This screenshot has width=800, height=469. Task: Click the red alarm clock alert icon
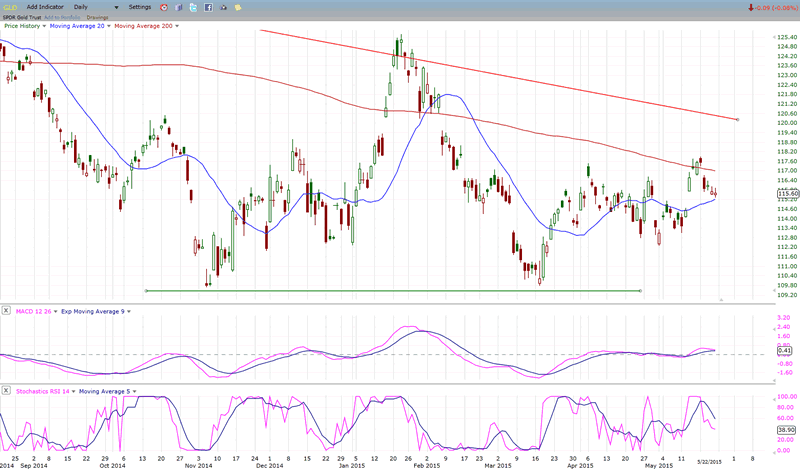[x=164, y=8]
